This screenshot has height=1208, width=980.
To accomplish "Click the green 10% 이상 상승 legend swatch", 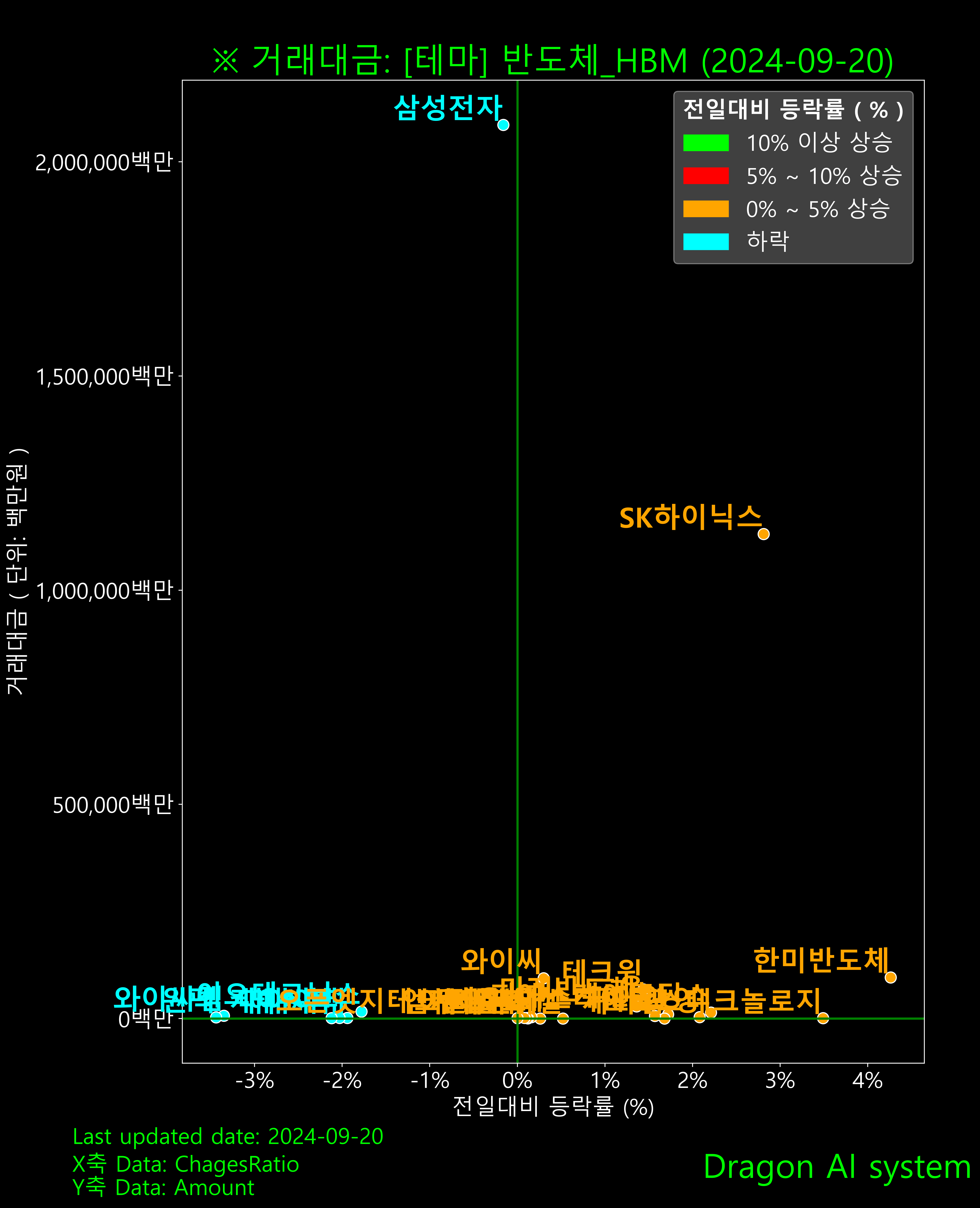I will pyautogui.click(x=706, y=143).
